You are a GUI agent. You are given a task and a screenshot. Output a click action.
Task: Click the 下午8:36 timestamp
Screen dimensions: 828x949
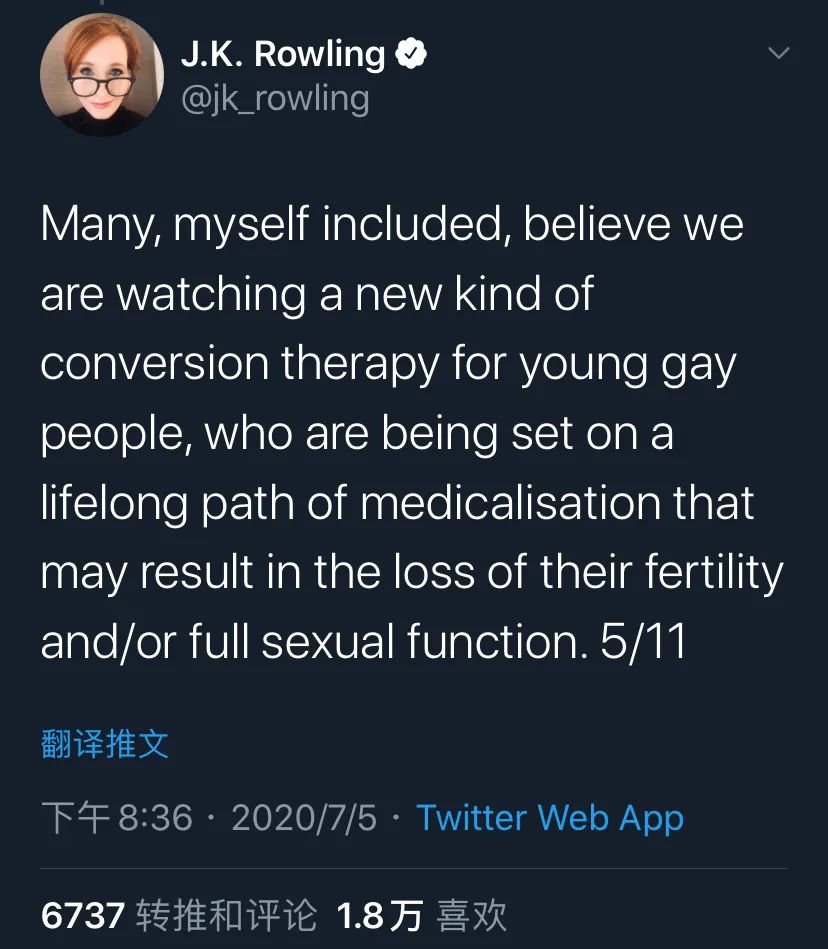117,818
